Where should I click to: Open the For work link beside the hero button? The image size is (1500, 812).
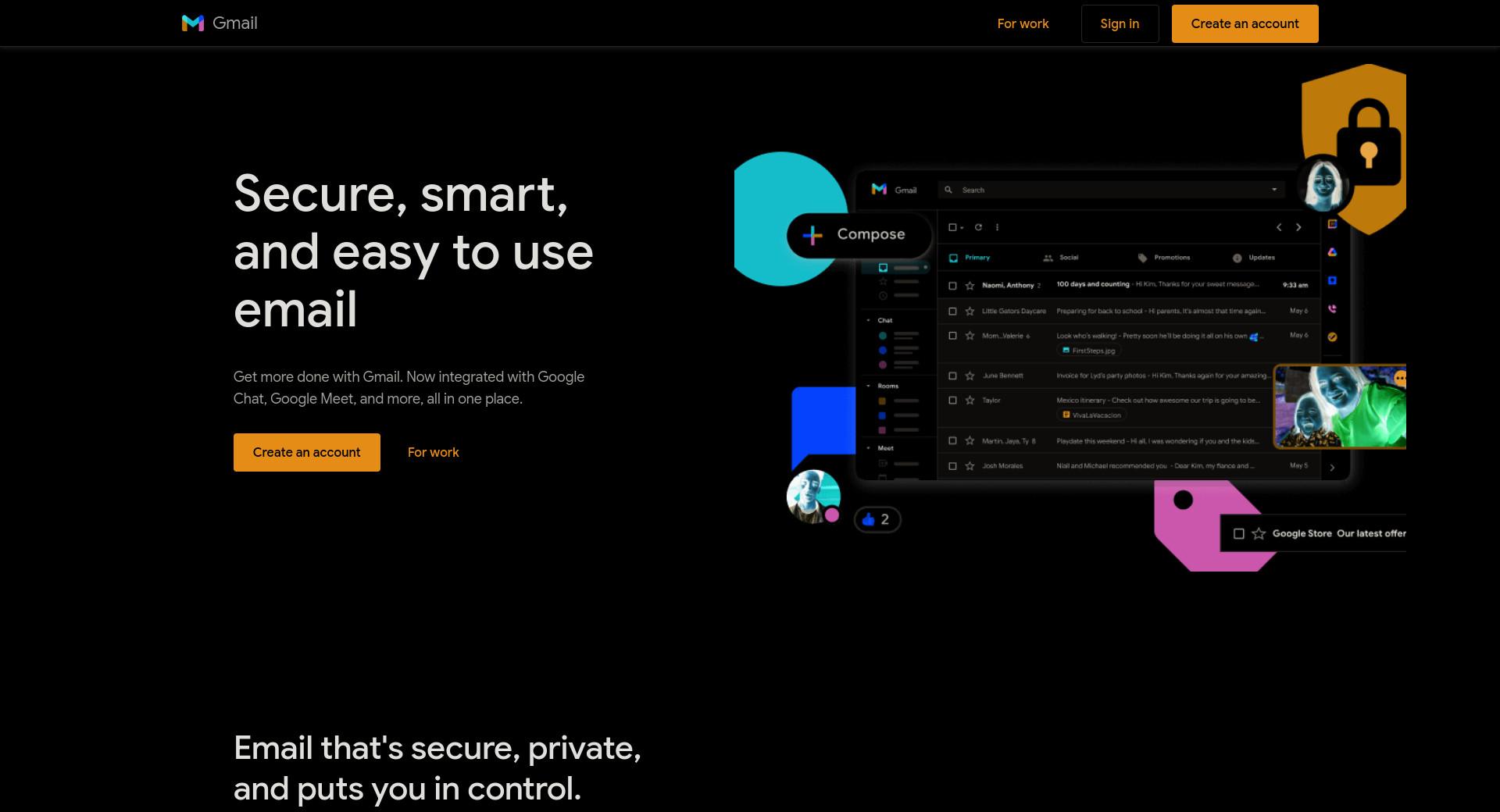433,452
